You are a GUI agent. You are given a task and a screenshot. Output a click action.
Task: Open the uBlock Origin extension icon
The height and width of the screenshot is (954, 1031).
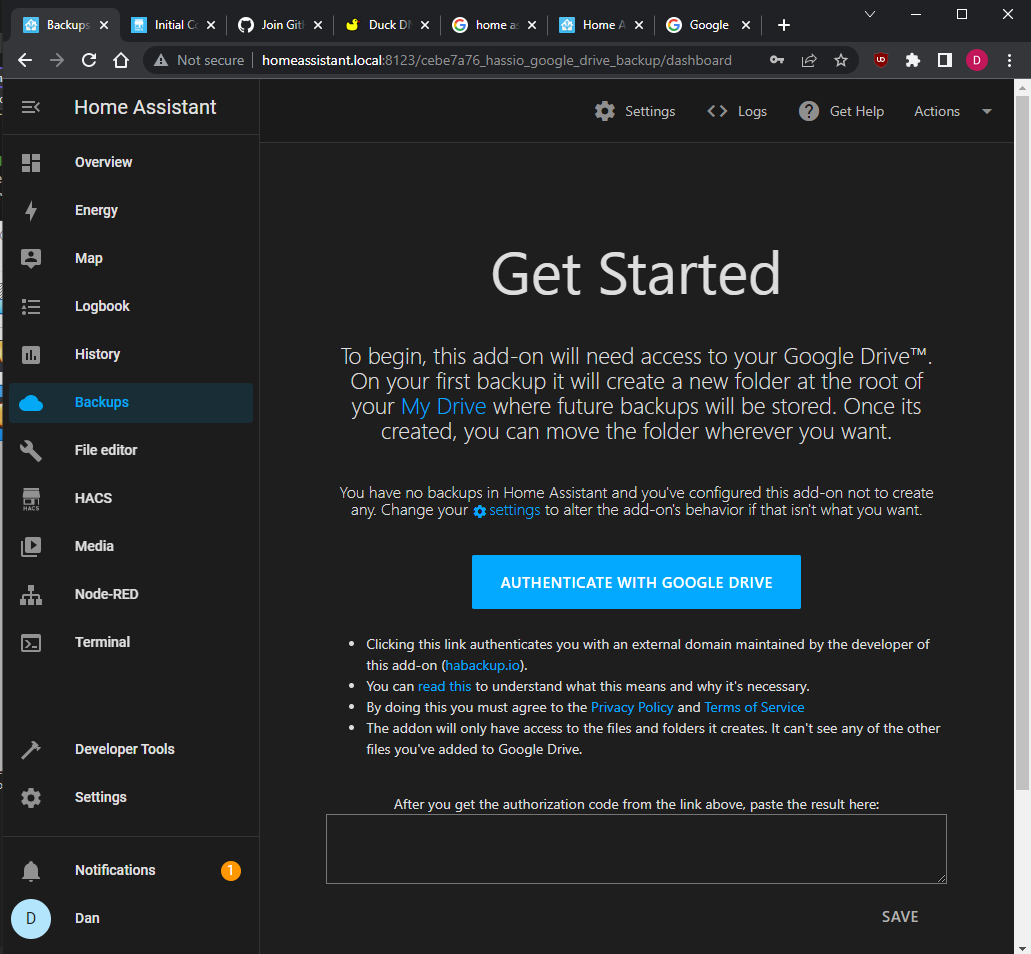pos(880,60)
